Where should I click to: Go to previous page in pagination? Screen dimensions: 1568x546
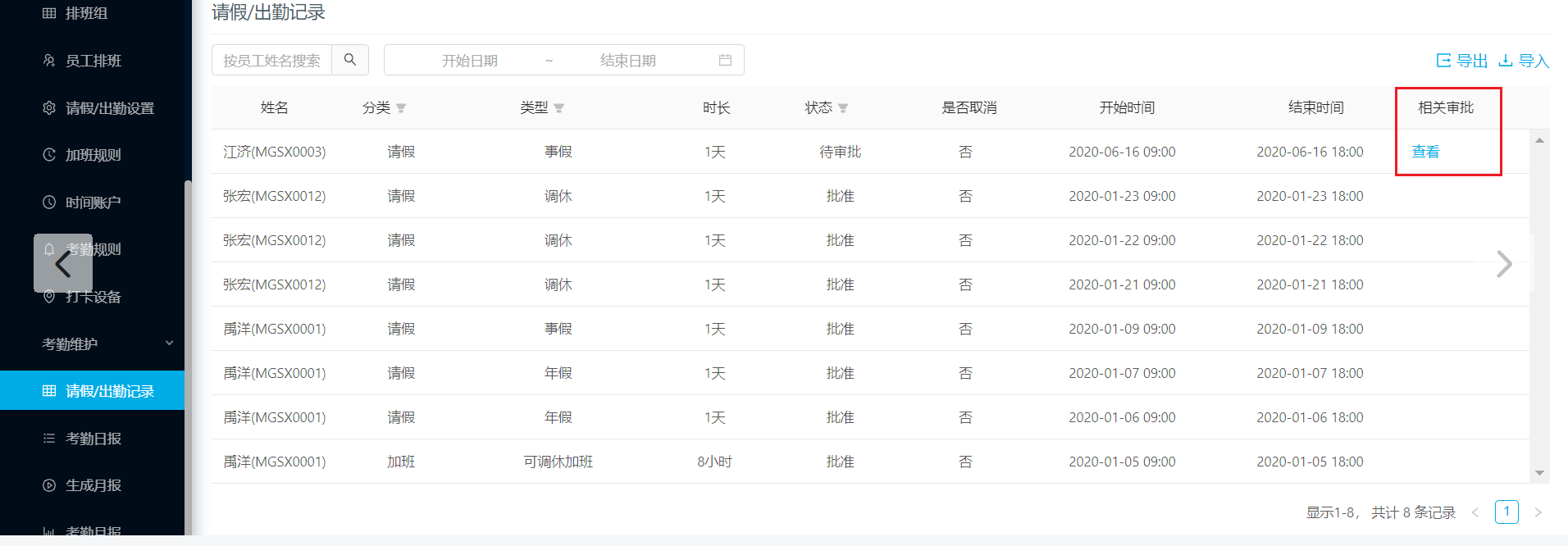(x=1475, y=512)
